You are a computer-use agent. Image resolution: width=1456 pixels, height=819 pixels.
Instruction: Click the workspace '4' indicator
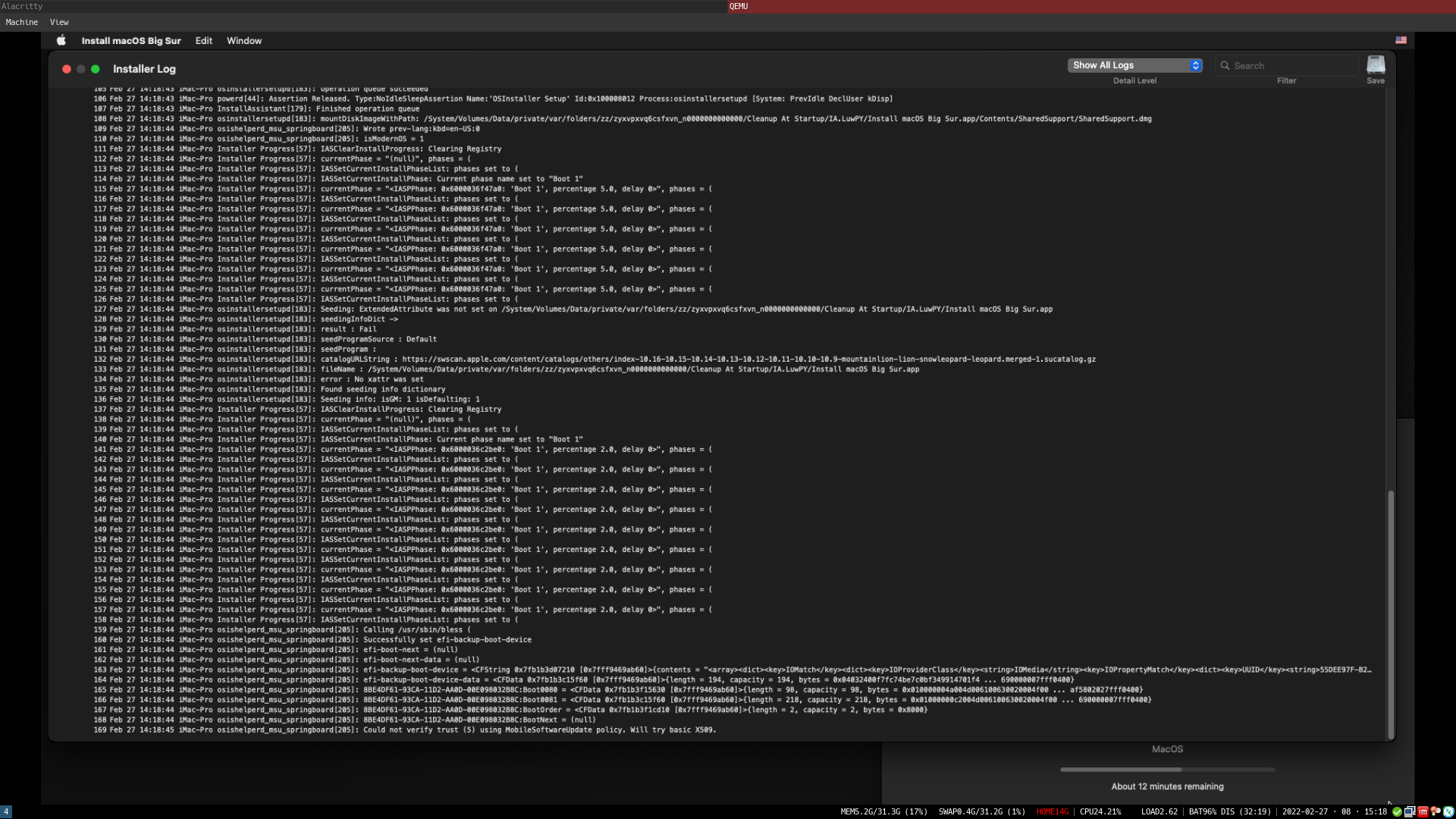coord(6,811)
